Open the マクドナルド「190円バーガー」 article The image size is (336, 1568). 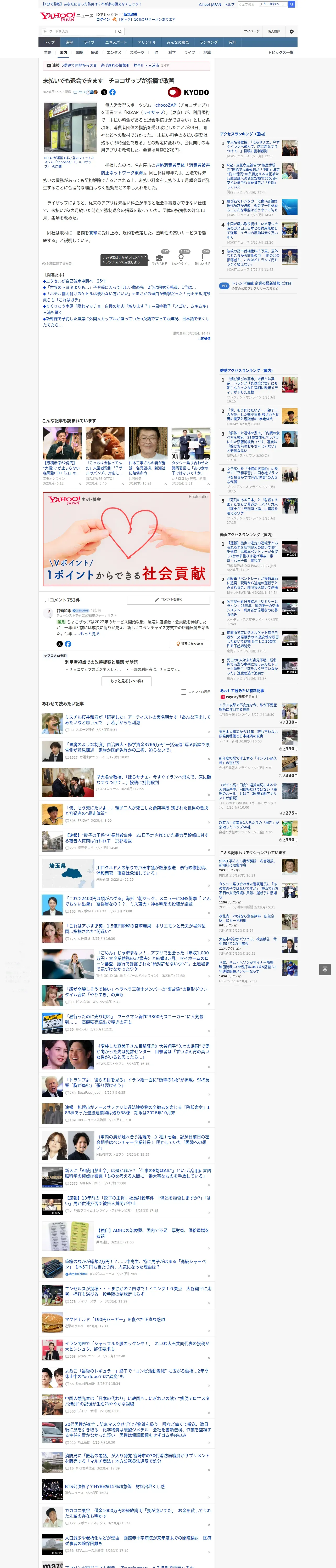[x=115, y=1320]
